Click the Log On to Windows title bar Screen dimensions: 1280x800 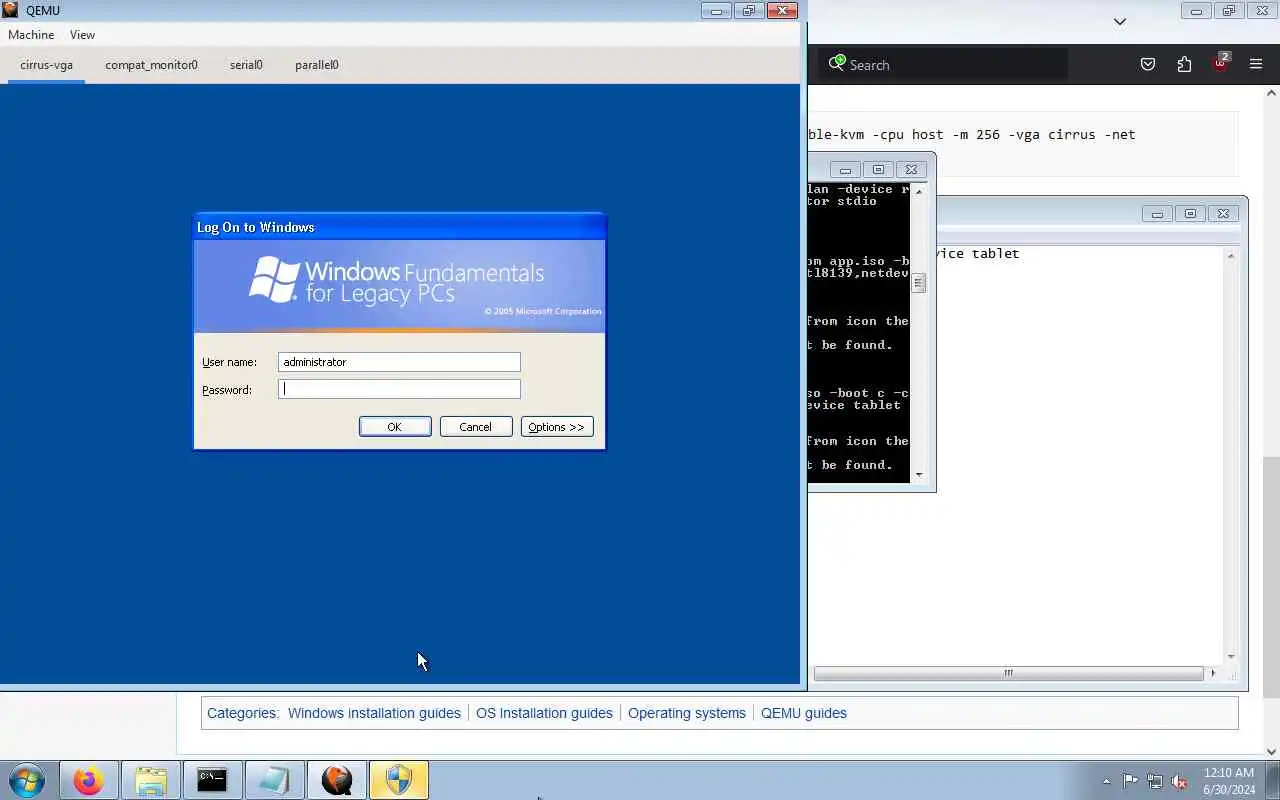click(x=399, y=227)
